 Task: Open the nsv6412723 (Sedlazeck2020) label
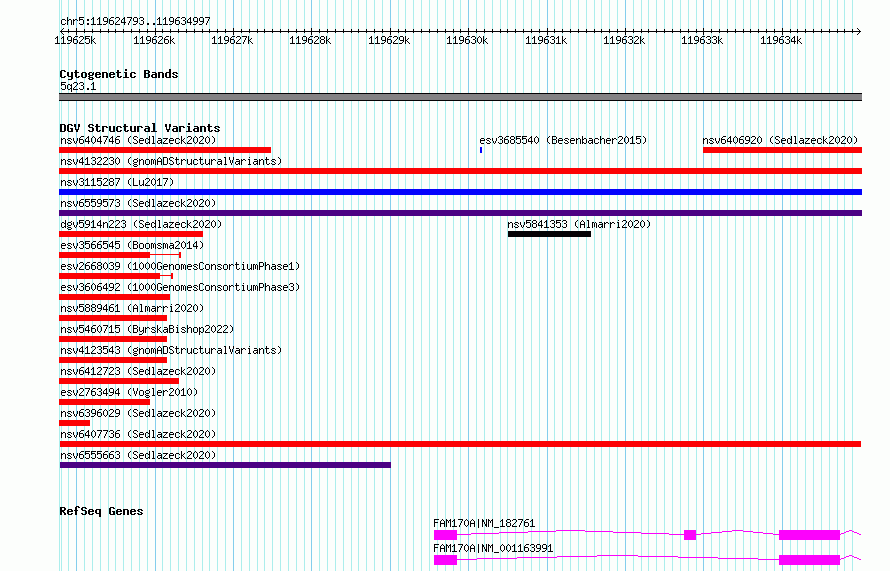[138, 371]
